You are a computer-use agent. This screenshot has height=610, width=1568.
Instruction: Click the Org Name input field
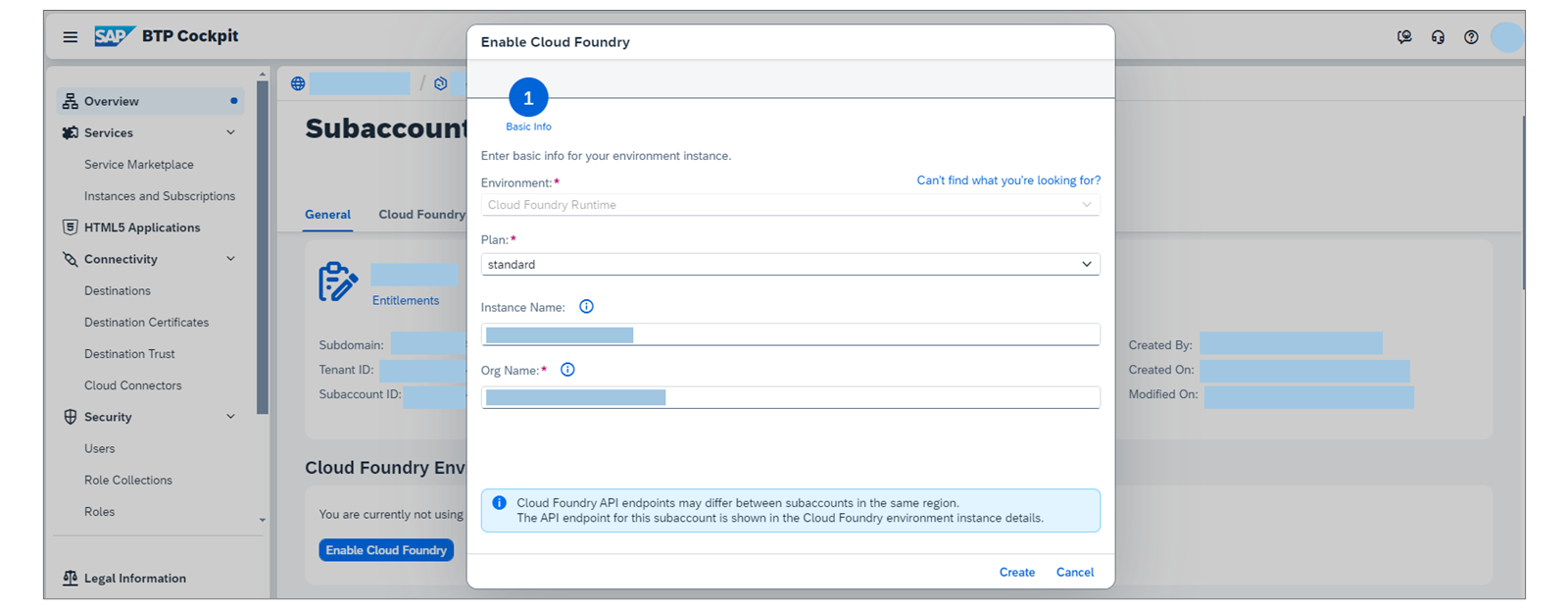[x=790, y=397]
